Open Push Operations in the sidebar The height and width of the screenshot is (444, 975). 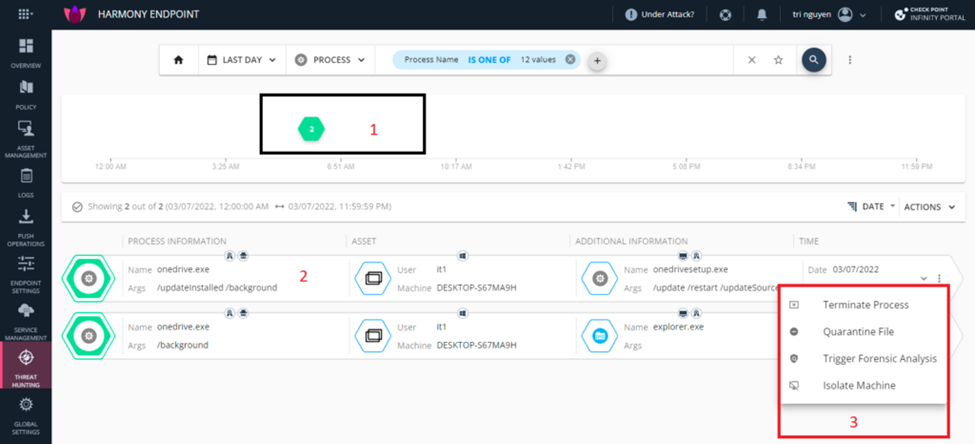[x=25, y=226]
